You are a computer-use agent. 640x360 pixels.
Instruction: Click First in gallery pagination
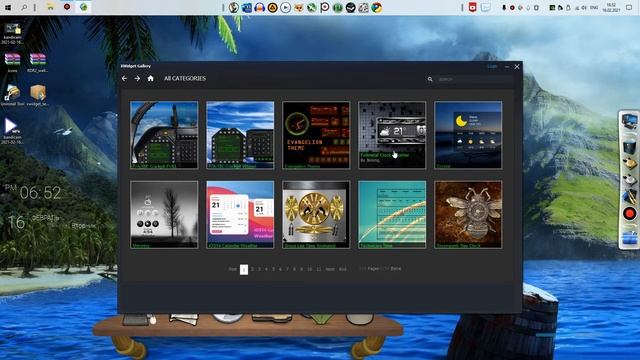[x=233, y=269]
